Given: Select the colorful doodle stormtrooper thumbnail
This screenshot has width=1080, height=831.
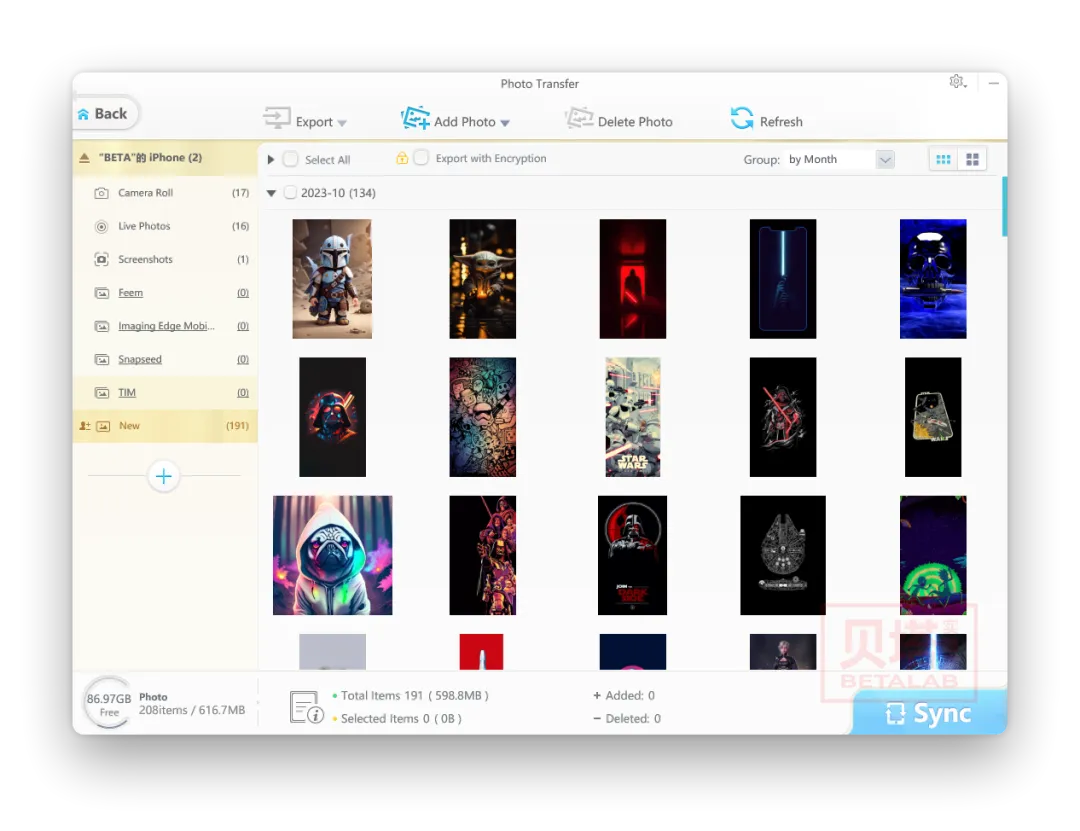Looking at the screenshot, I should coord(482,417).
